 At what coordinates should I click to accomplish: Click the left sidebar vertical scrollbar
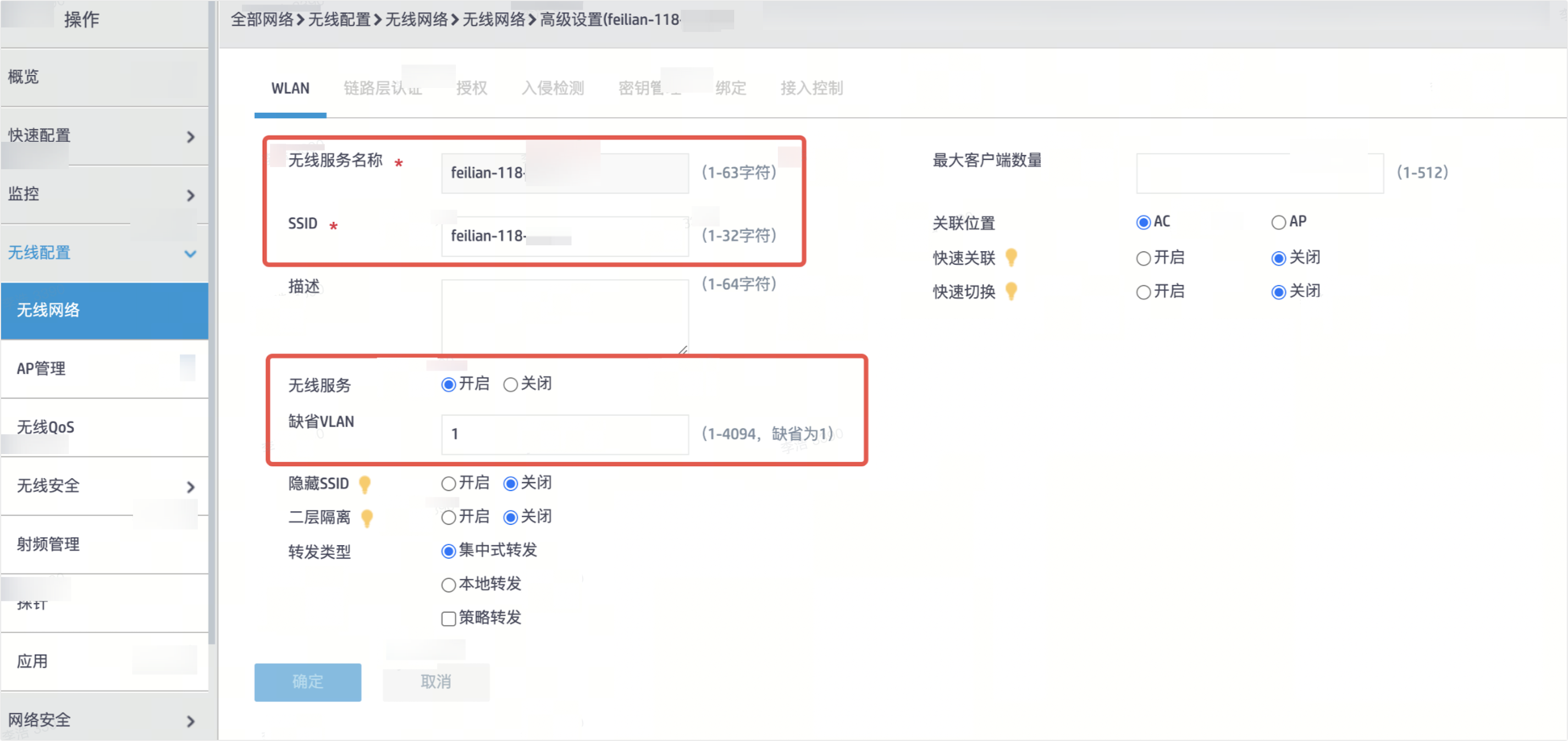pyautogui.click(x=212, y=323)
